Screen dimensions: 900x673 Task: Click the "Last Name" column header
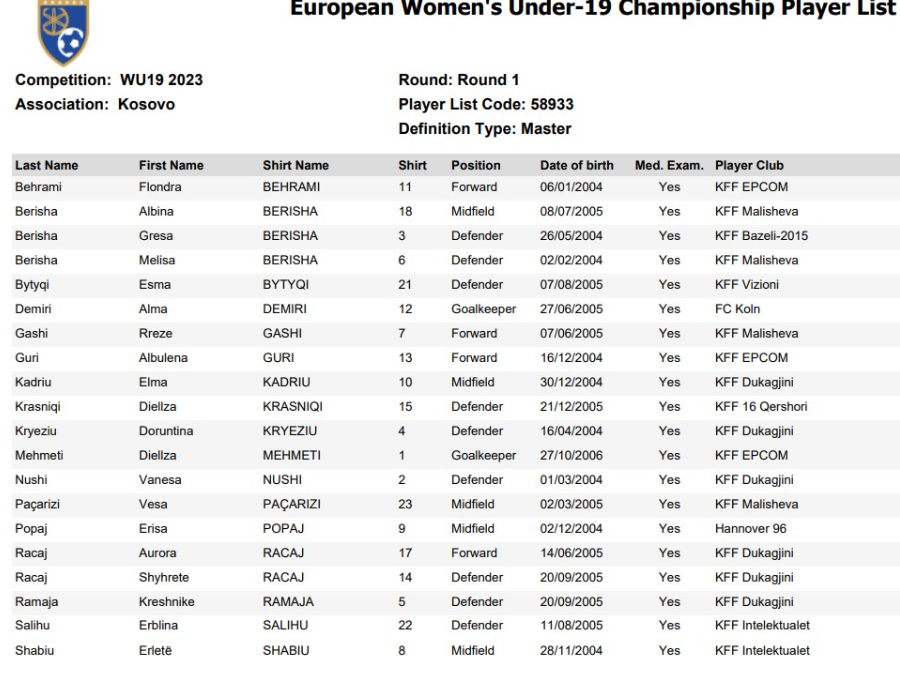click(46, 165)
